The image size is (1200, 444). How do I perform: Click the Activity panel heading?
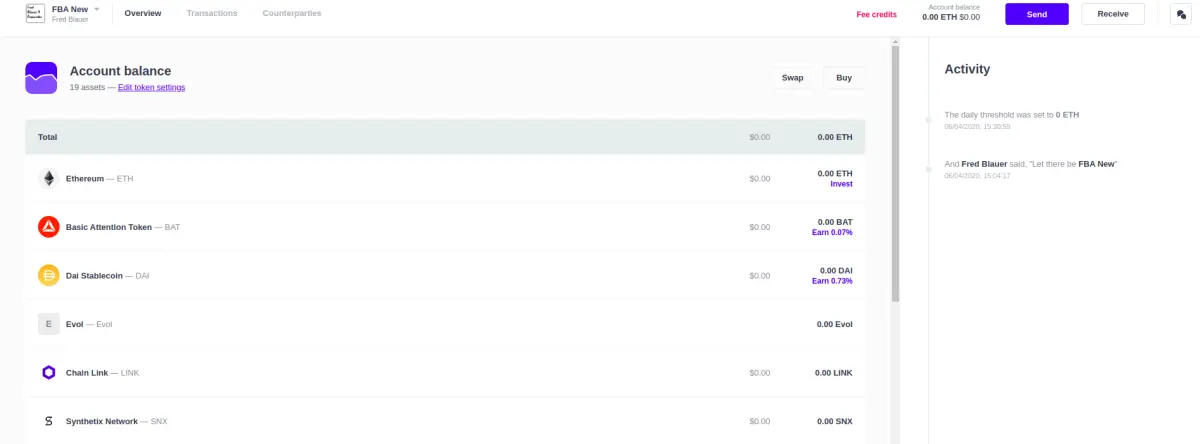click(967, 69)
